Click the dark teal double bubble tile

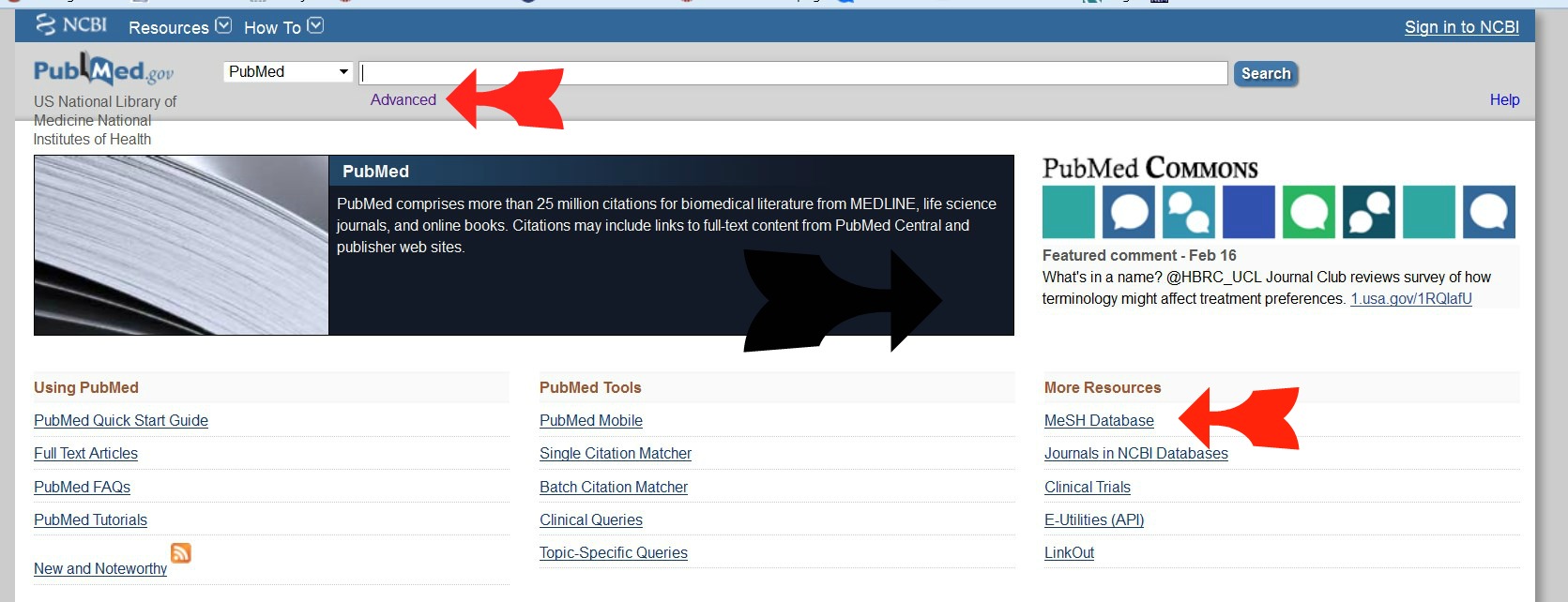pyautogui.click(x=1369, y=212)
